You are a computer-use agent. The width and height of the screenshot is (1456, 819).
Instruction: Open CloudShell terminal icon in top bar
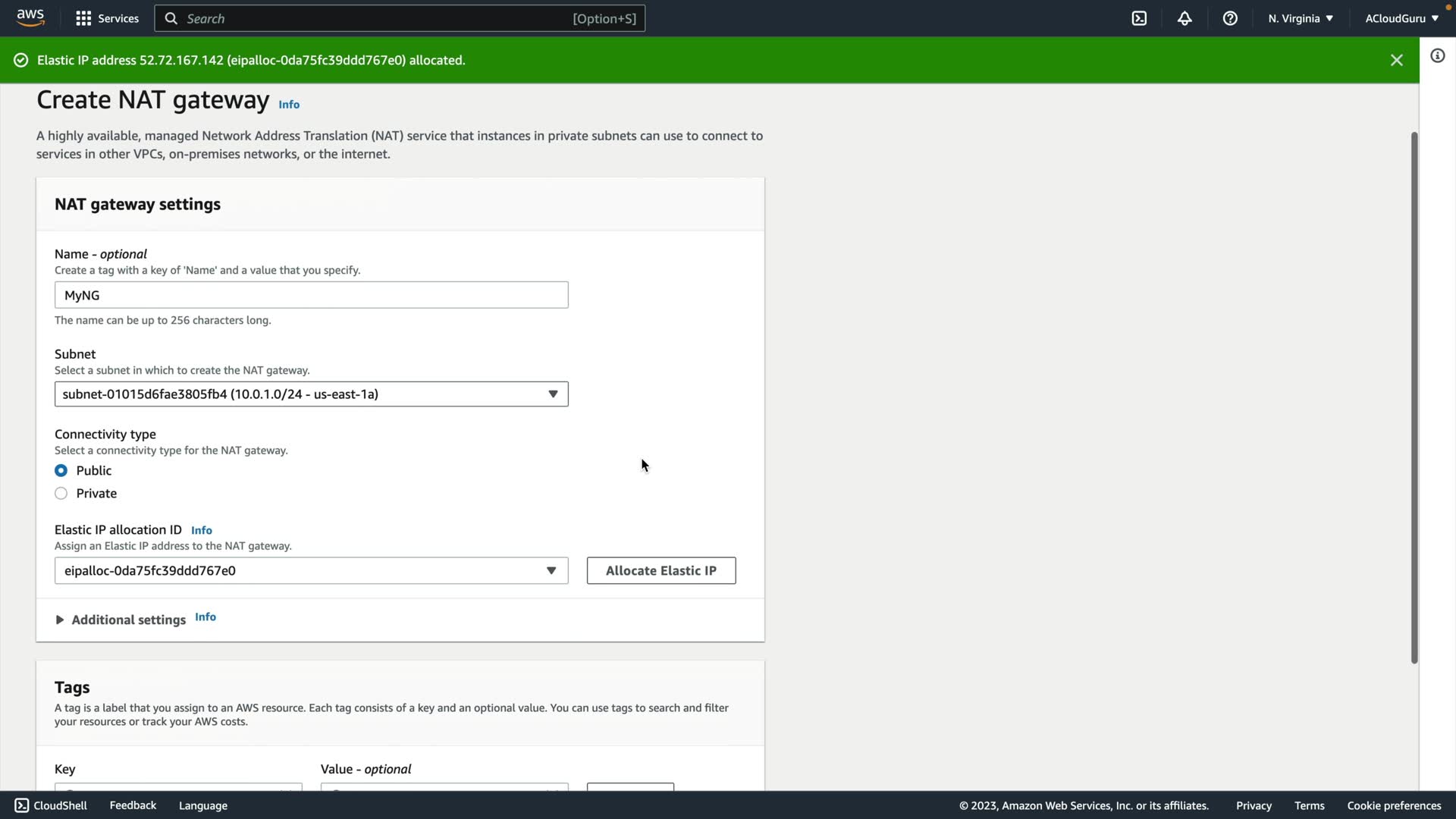pos(1139,18)
